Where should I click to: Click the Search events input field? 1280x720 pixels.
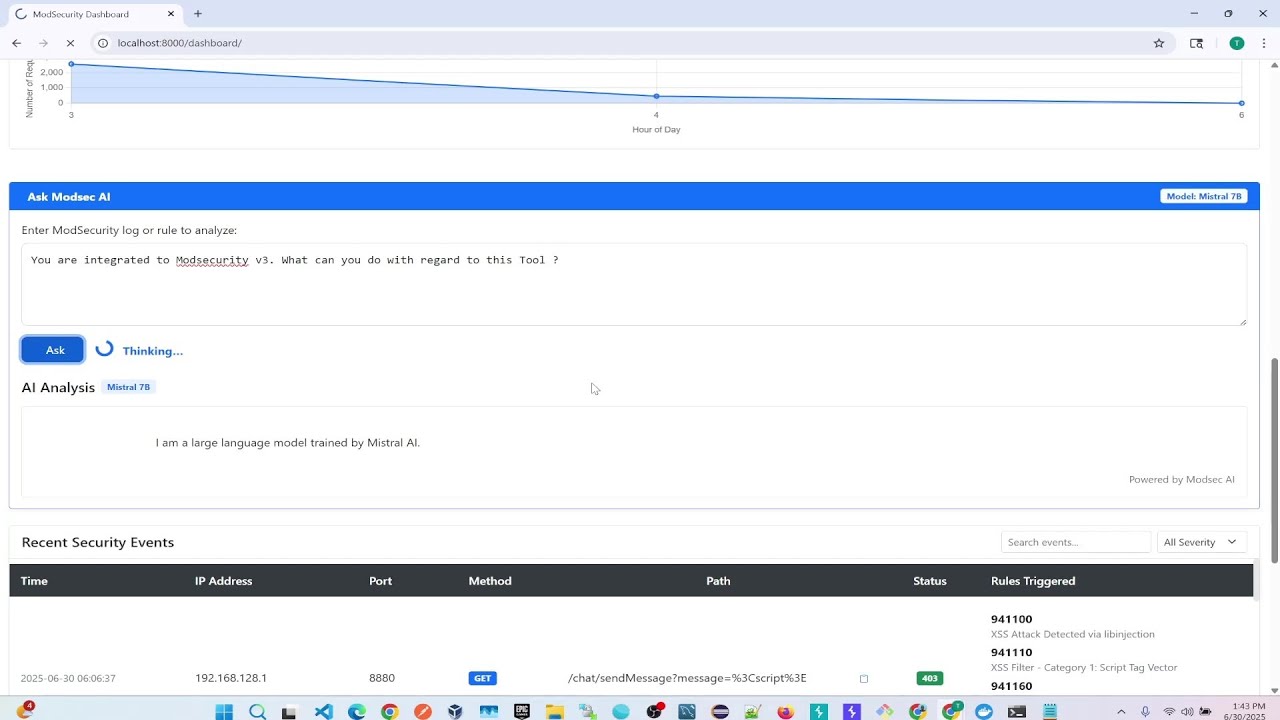[x=1075, y=542]
